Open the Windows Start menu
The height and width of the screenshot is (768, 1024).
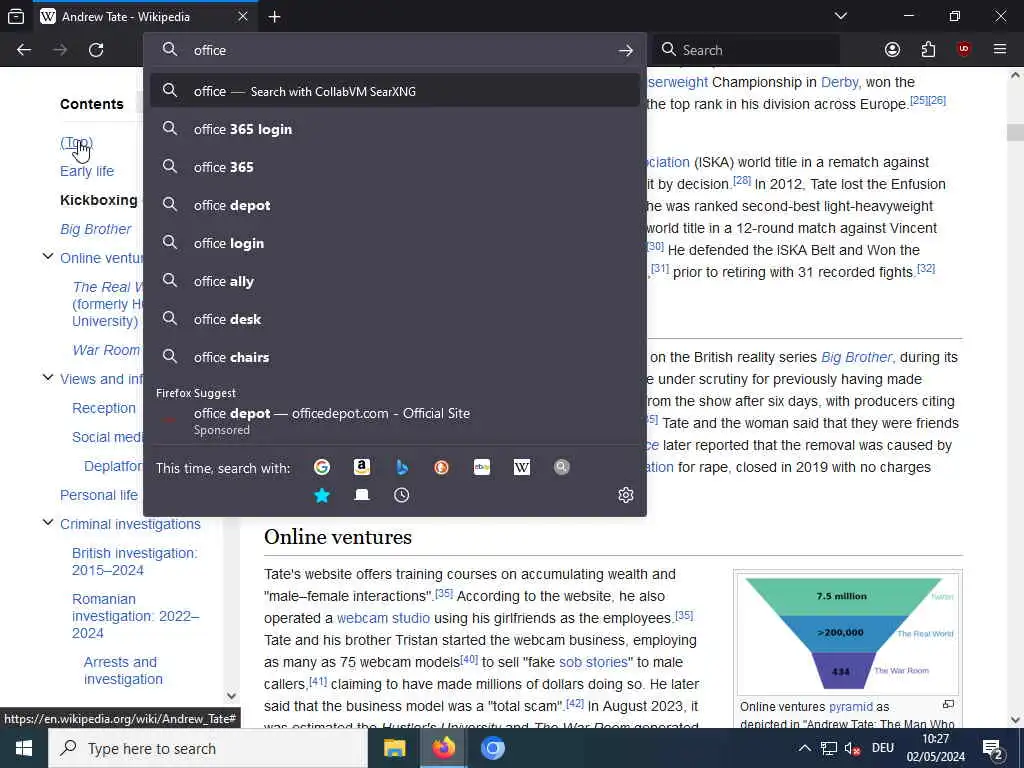[24, 748]
